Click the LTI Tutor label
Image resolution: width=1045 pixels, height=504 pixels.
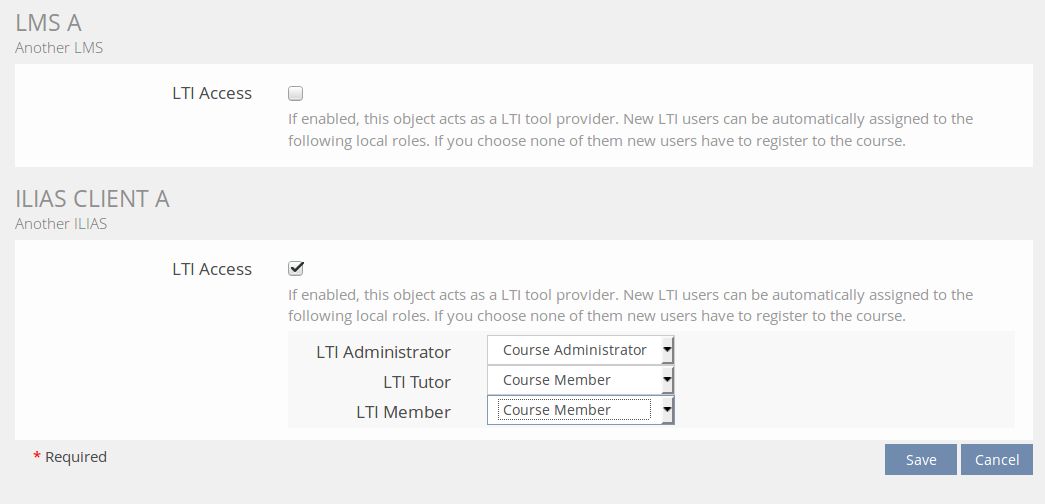[x=416, y=382]
